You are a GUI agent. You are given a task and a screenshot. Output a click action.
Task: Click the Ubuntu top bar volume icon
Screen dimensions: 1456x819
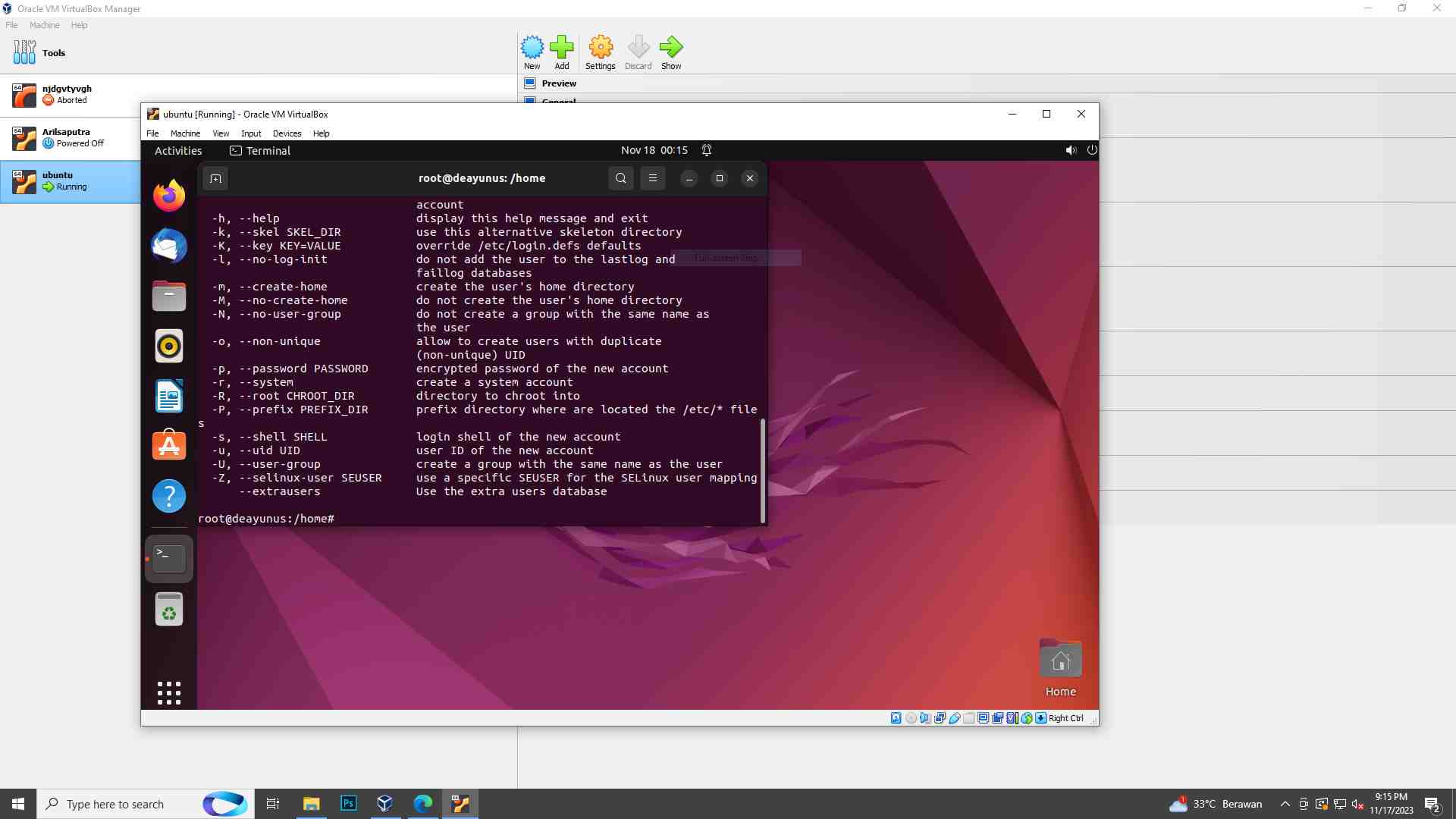(1071, 150)
